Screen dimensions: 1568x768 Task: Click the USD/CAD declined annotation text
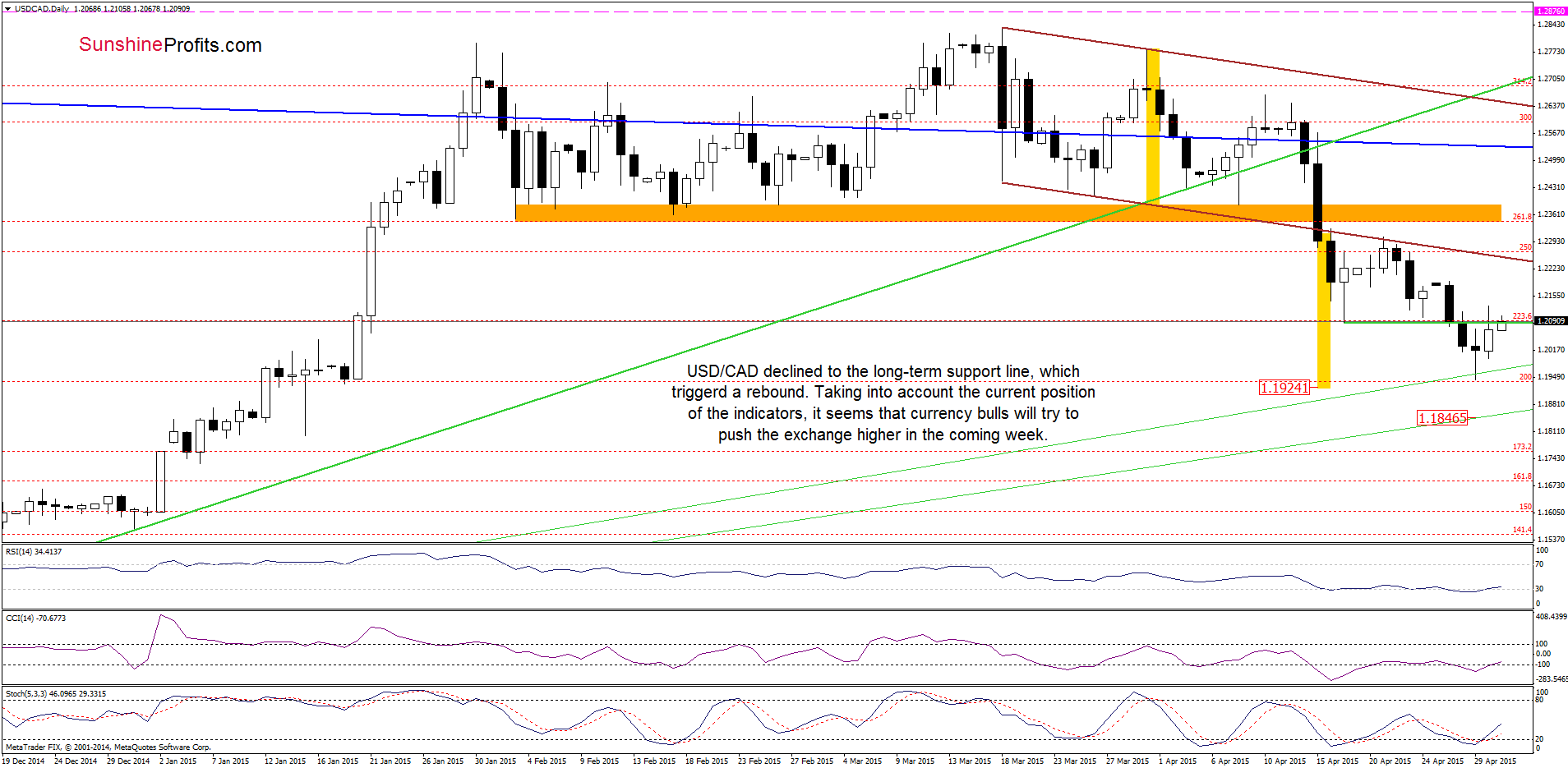(x=883, y=403)
